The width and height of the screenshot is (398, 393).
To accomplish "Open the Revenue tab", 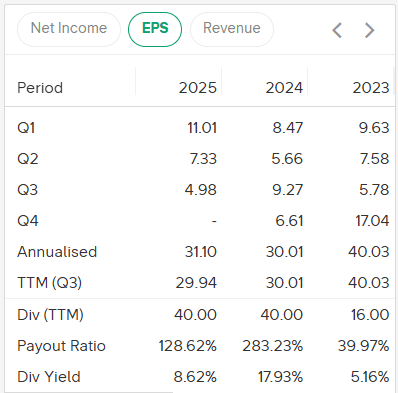I will (x=232, y=29).
